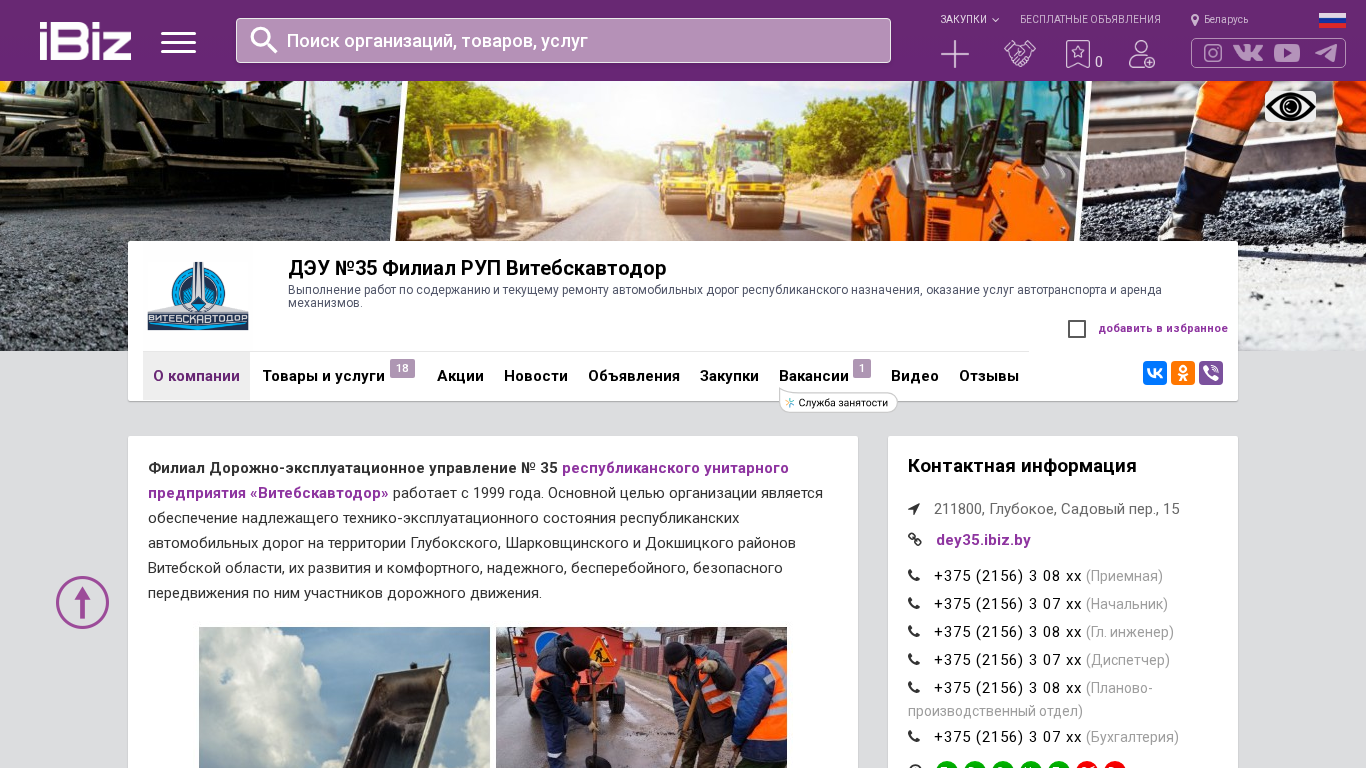This screenshot has width=1366, height=768.
Task: Open the dump truck photo thumbnail
Action: (x=344, y=697)
